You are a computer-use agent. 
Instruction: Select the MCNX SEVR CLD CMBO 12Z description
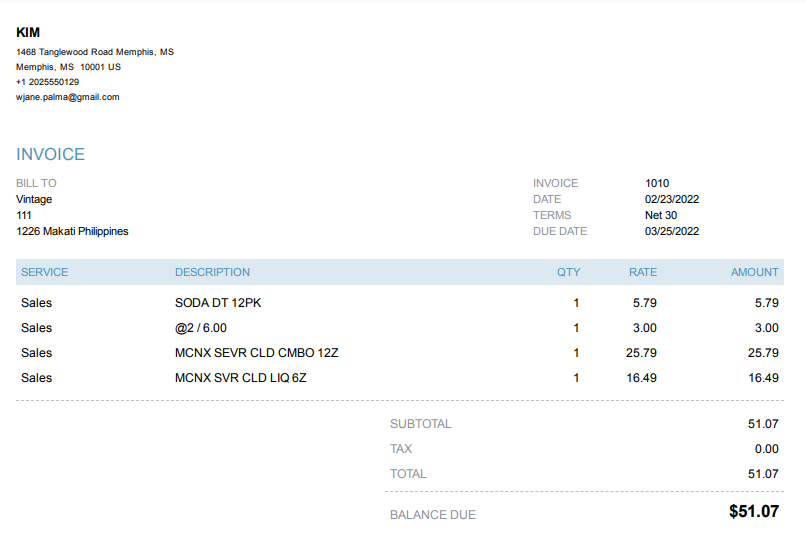tap(257, 353)
